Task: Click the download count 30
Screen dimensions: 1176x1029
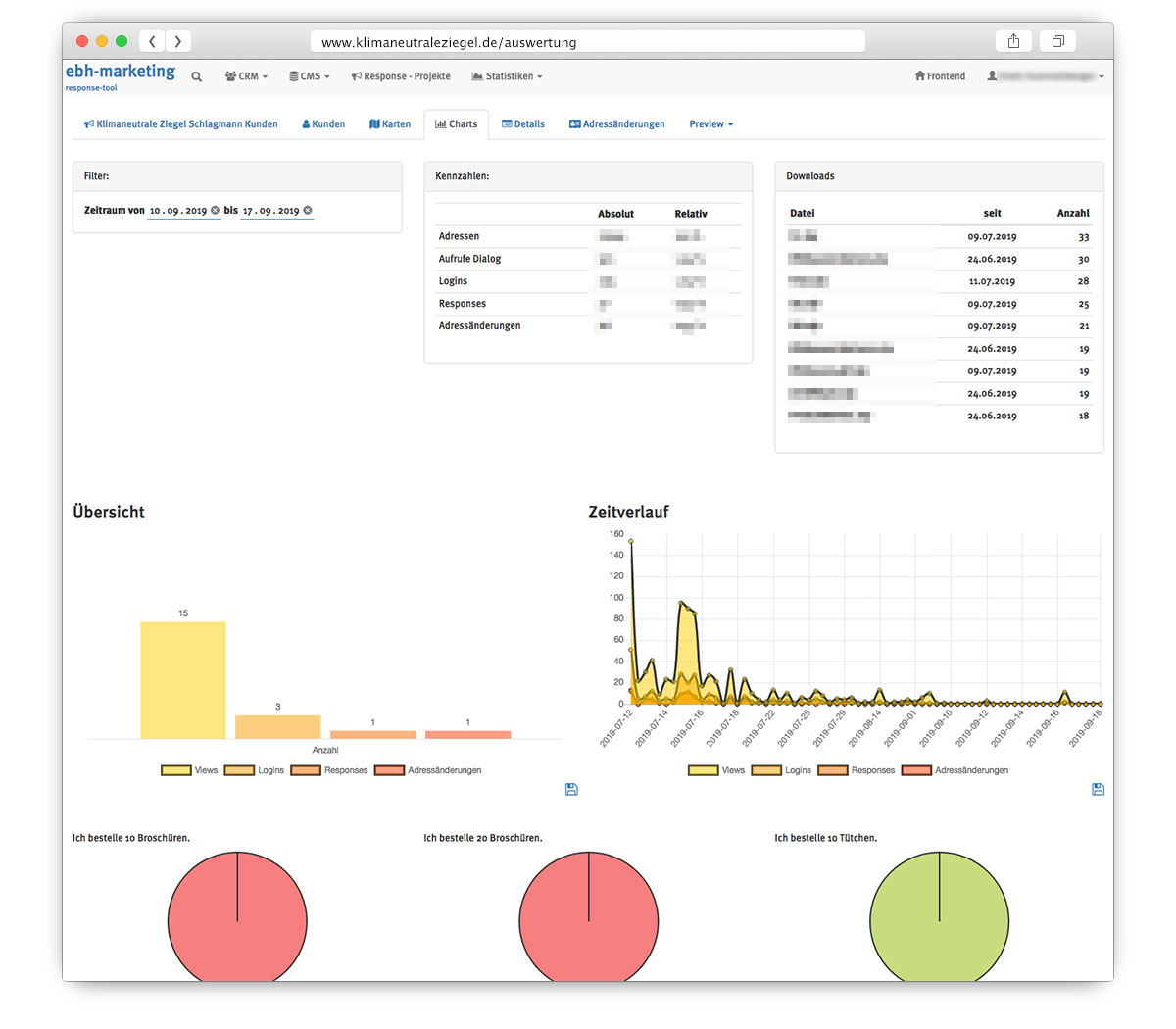Action: click(1084, 260)
